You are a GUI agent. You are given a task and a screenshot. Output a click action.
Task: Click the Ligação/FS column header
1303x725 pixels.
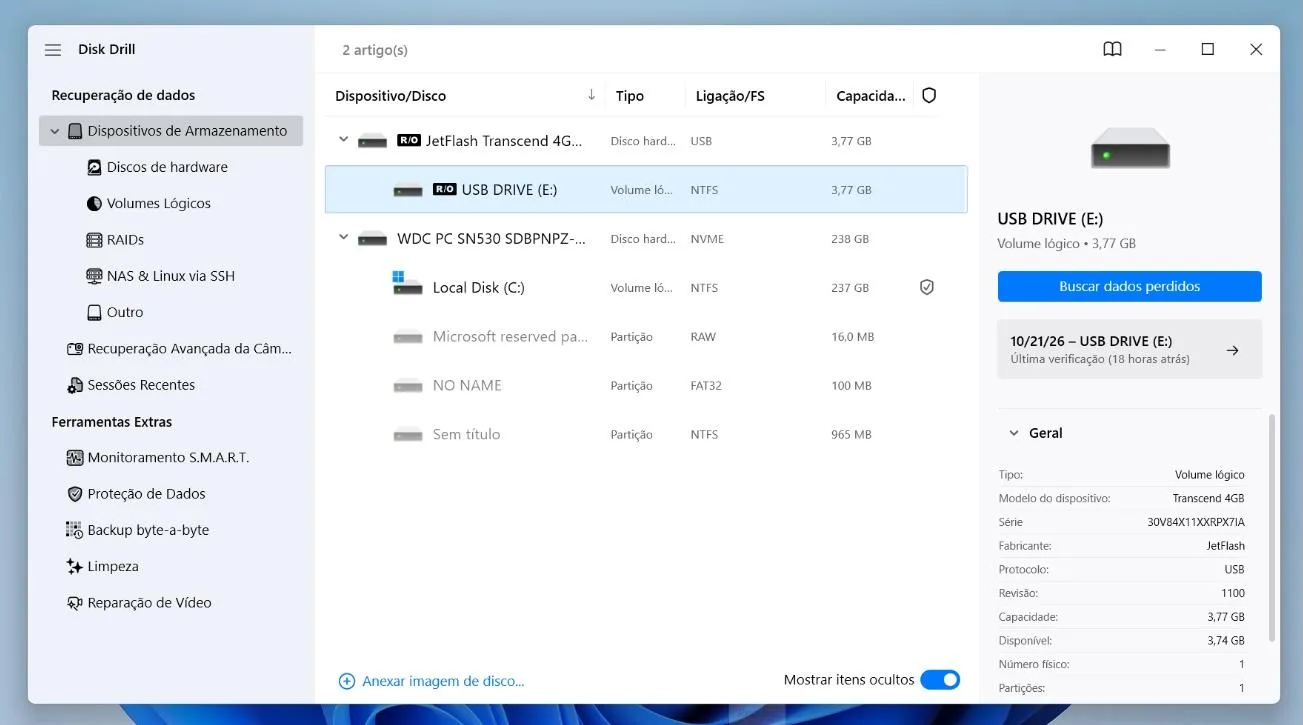click(730, 96)
